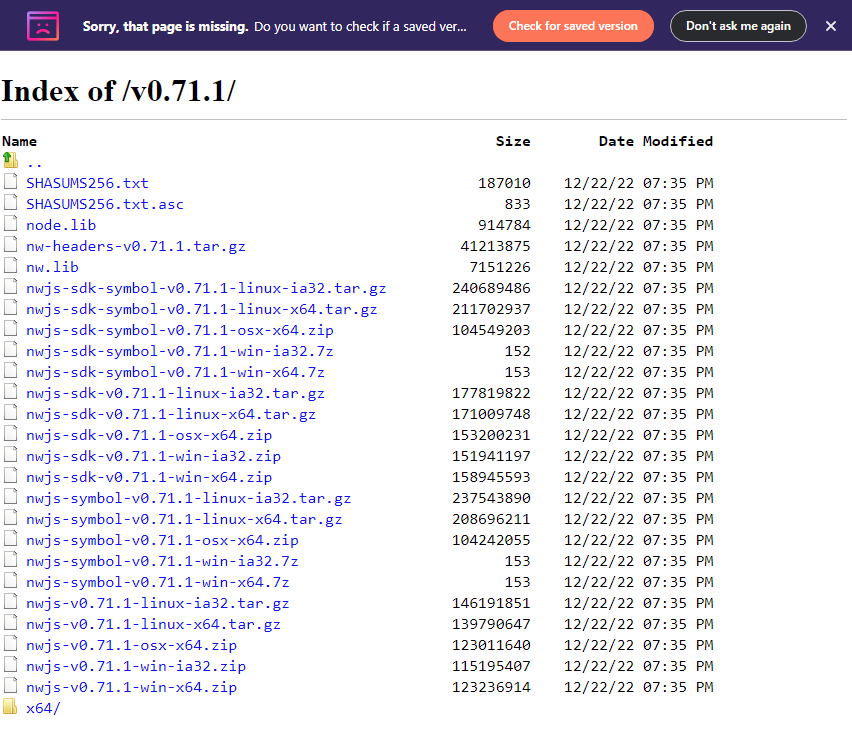Screen dimensions: 852x732
Task: Click the up-arrow parent directory icon
Action: [x=10, y=161]
